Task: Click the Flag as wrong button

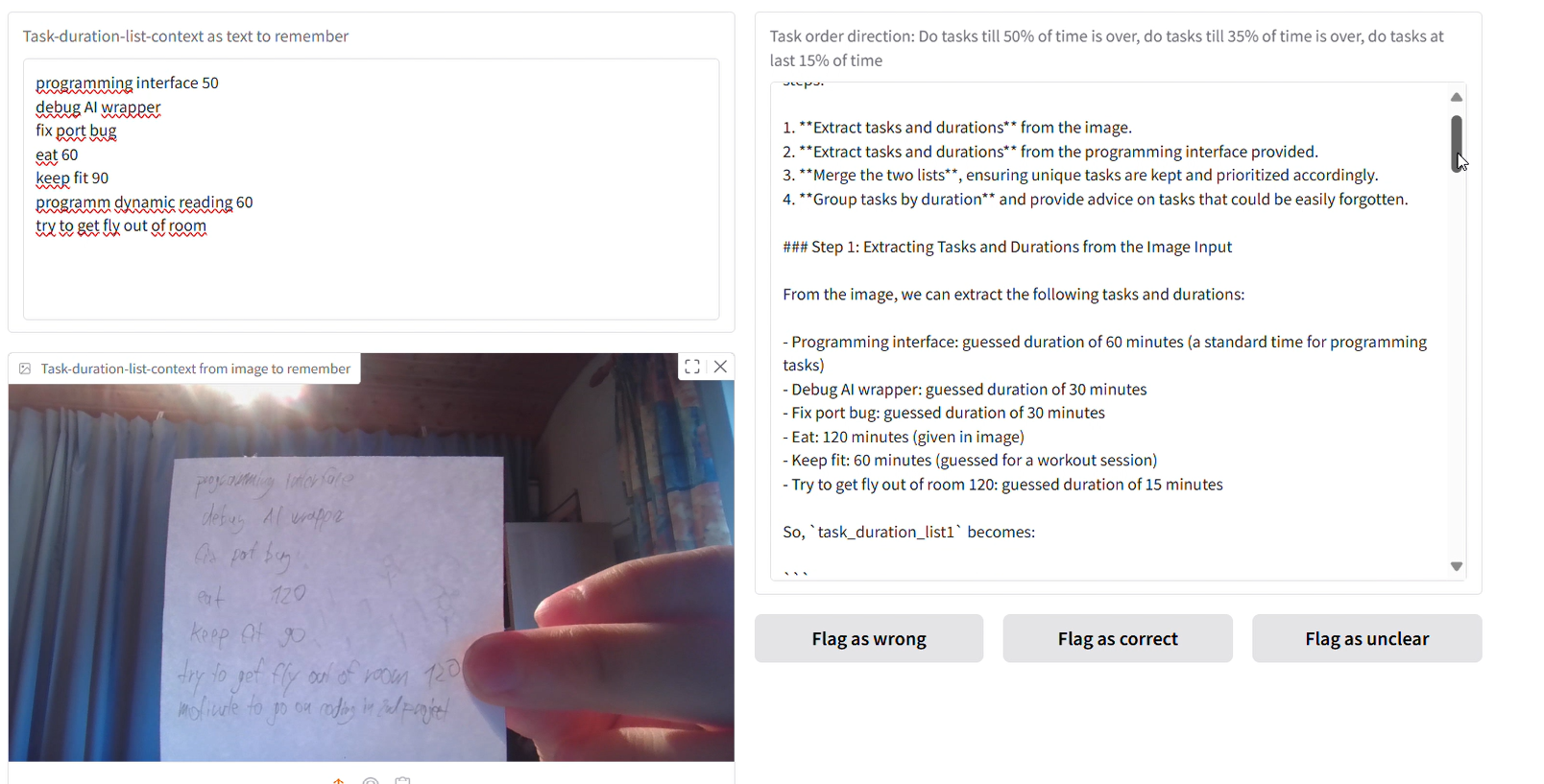Action: [x=869, y=639]
